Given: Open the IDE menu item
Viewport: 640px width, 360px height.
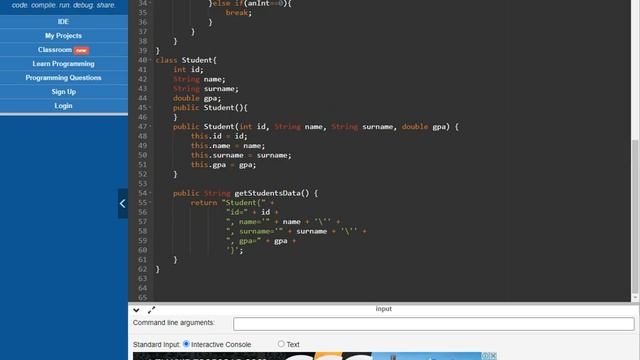Looking at the screenshot, I should [63, 22].
